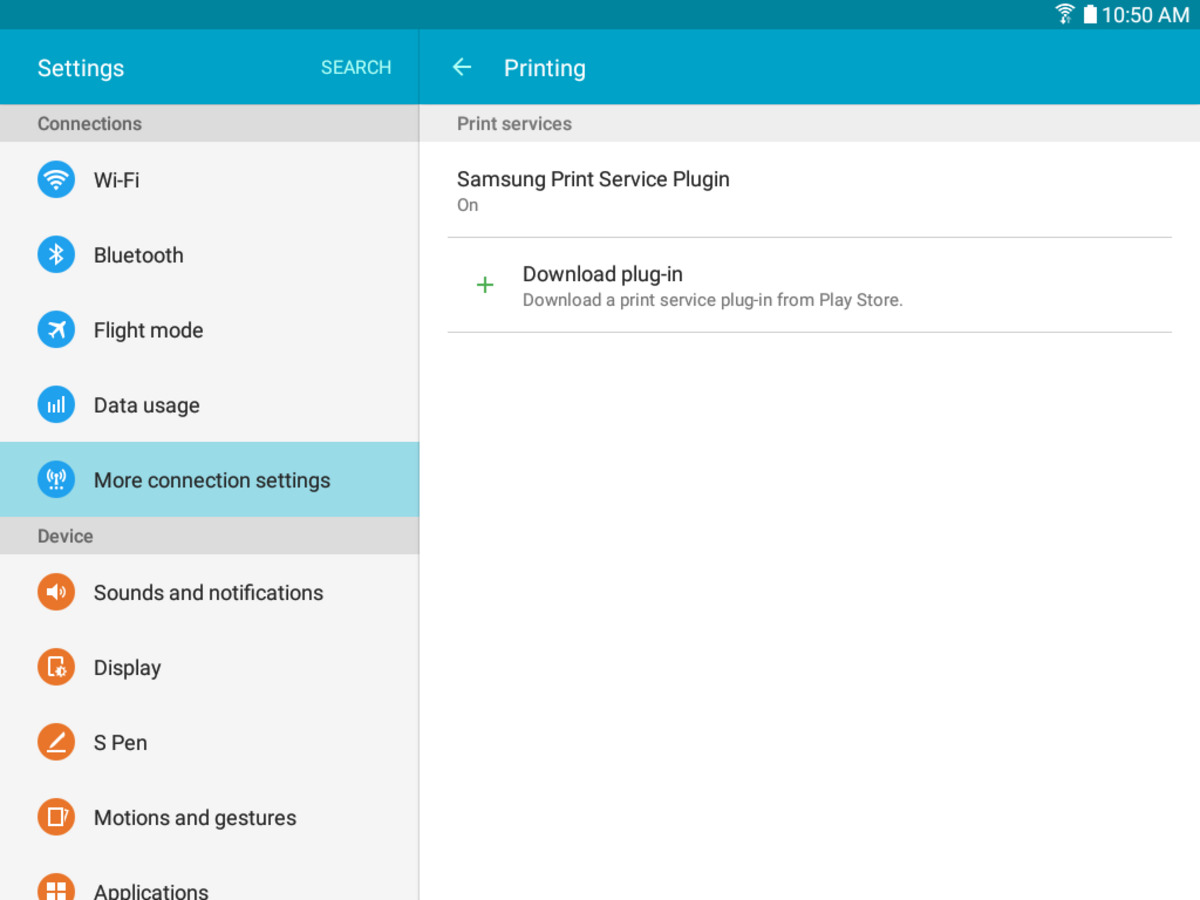Tap the Motions and gestures icon

(56, 817)
